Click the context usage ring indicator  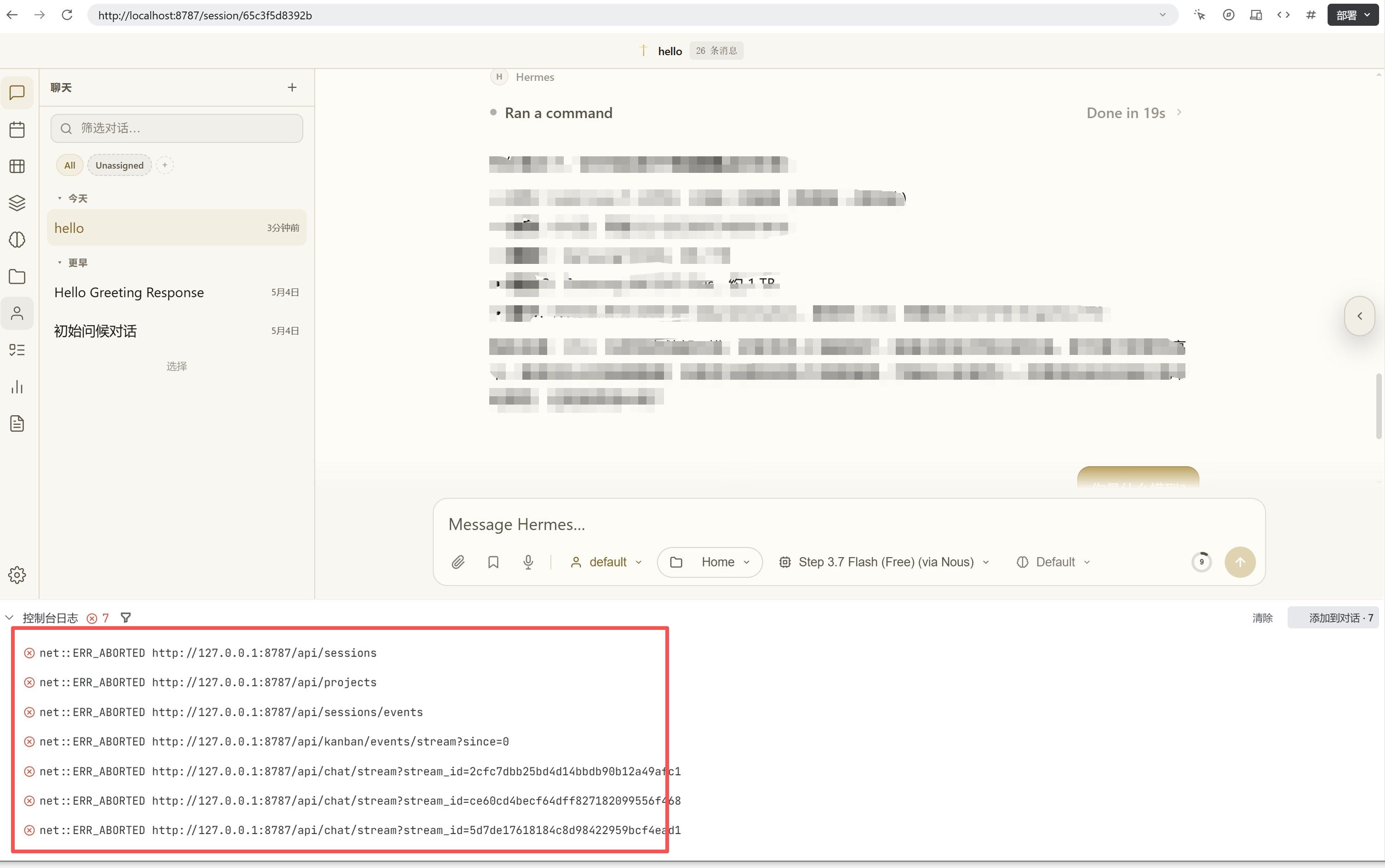tap(1201, 562)
